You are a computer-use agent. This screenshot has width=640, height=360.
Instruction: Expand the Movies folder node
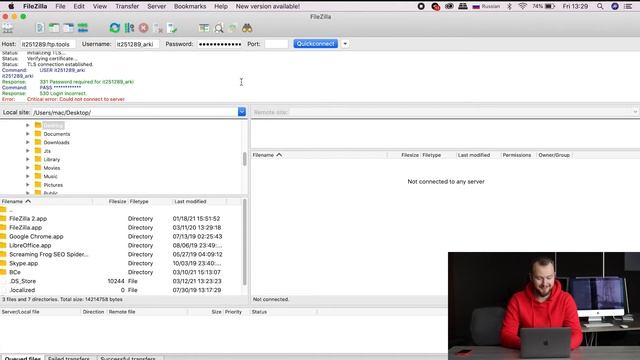point(28,168)
